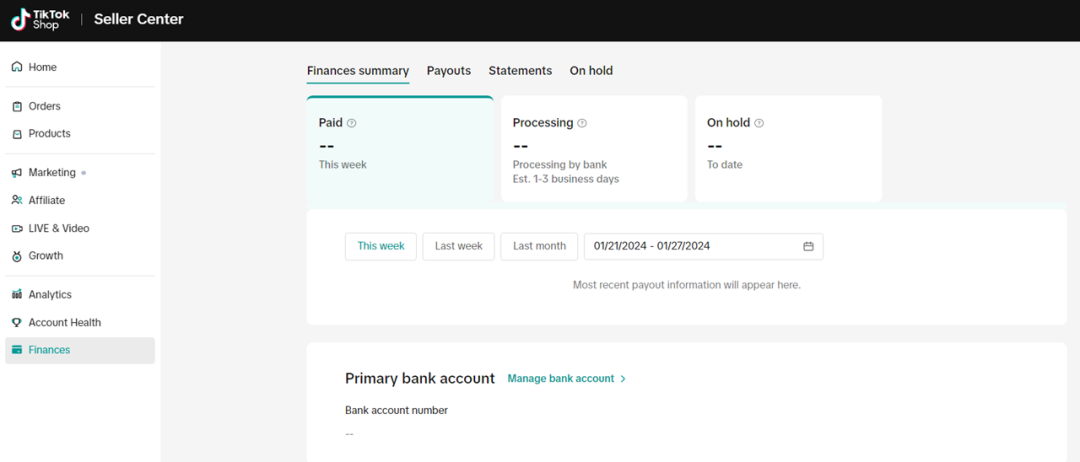Open the calendar icon in date range

[x=808, y=246]
